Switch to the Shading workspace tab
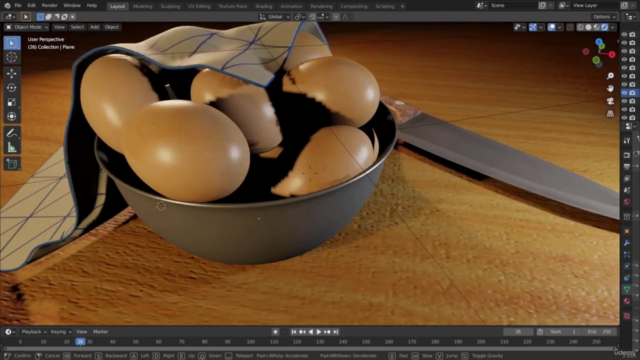The width and height of the screenshot is (640, 360). point(263,6)
